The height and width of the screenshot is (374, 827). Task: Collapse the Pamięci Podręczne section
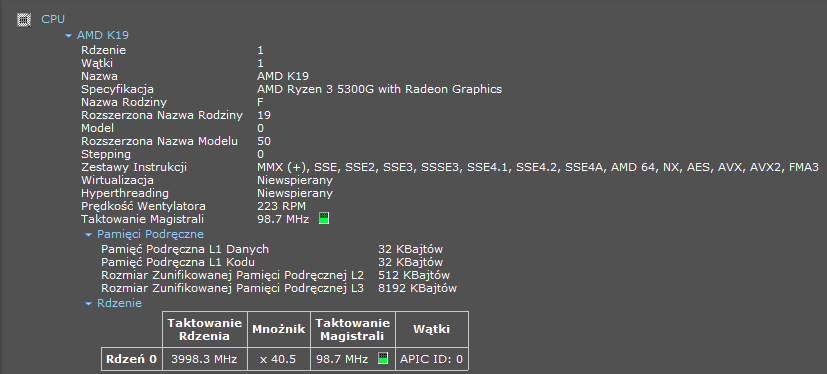point(89,234)
